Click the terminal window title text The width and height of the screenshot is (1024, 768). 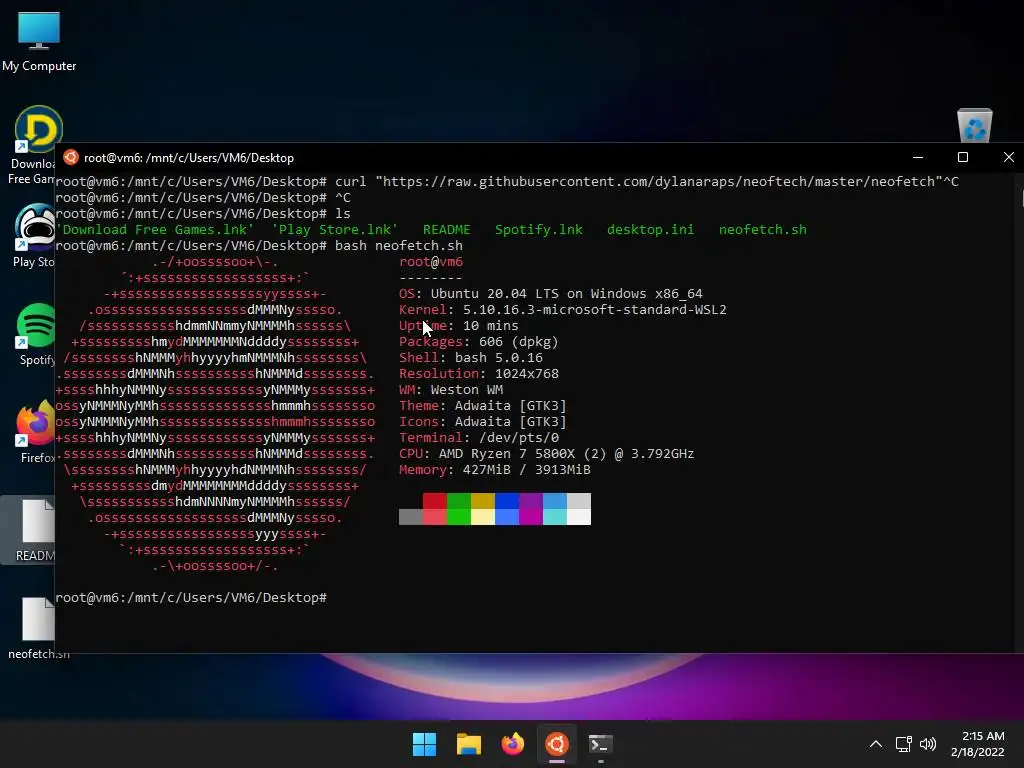coord(189,158)
